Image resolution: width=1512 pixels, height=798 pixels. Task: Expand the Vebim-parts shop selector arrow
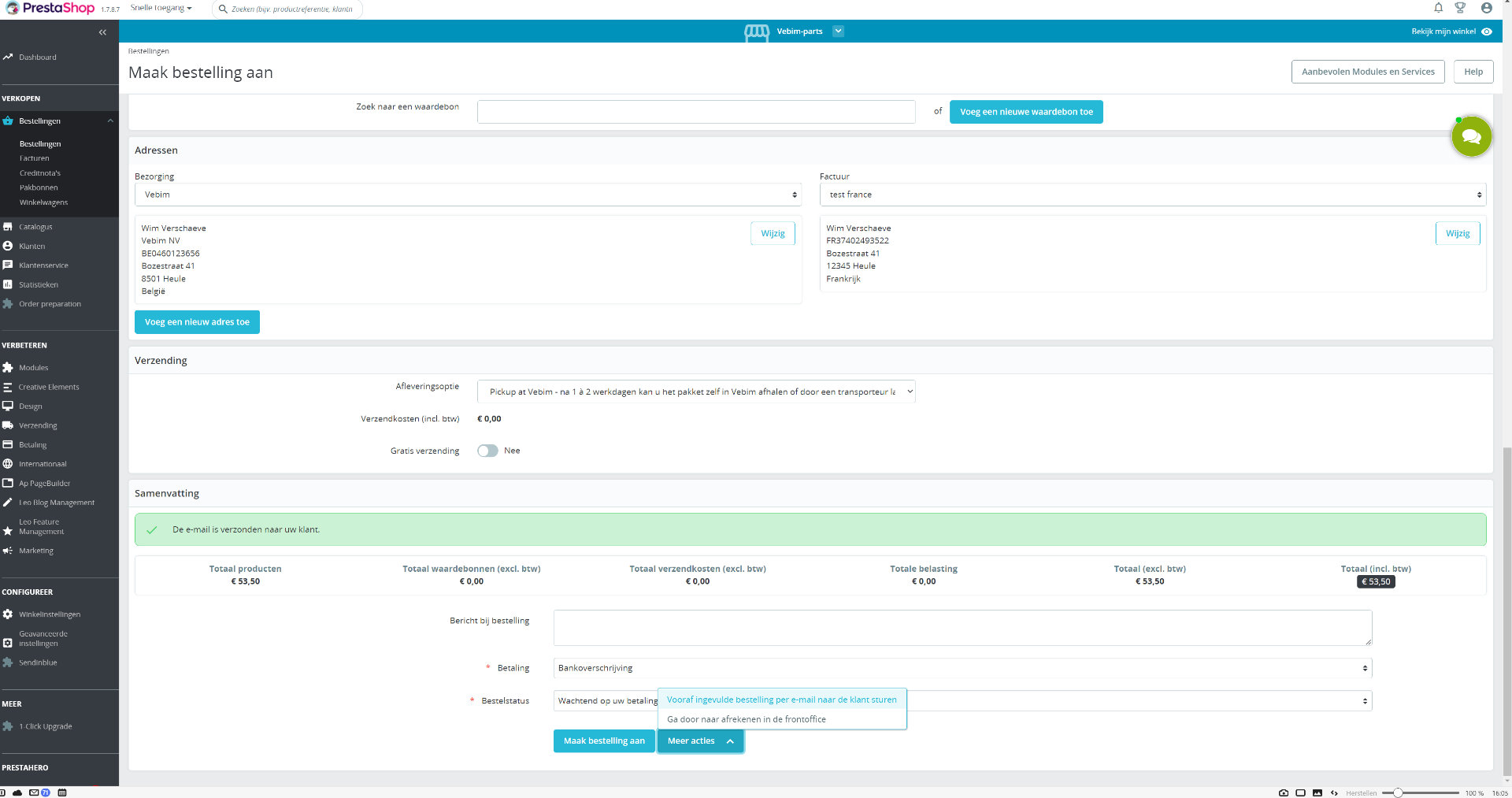click(x=838, y=32)
